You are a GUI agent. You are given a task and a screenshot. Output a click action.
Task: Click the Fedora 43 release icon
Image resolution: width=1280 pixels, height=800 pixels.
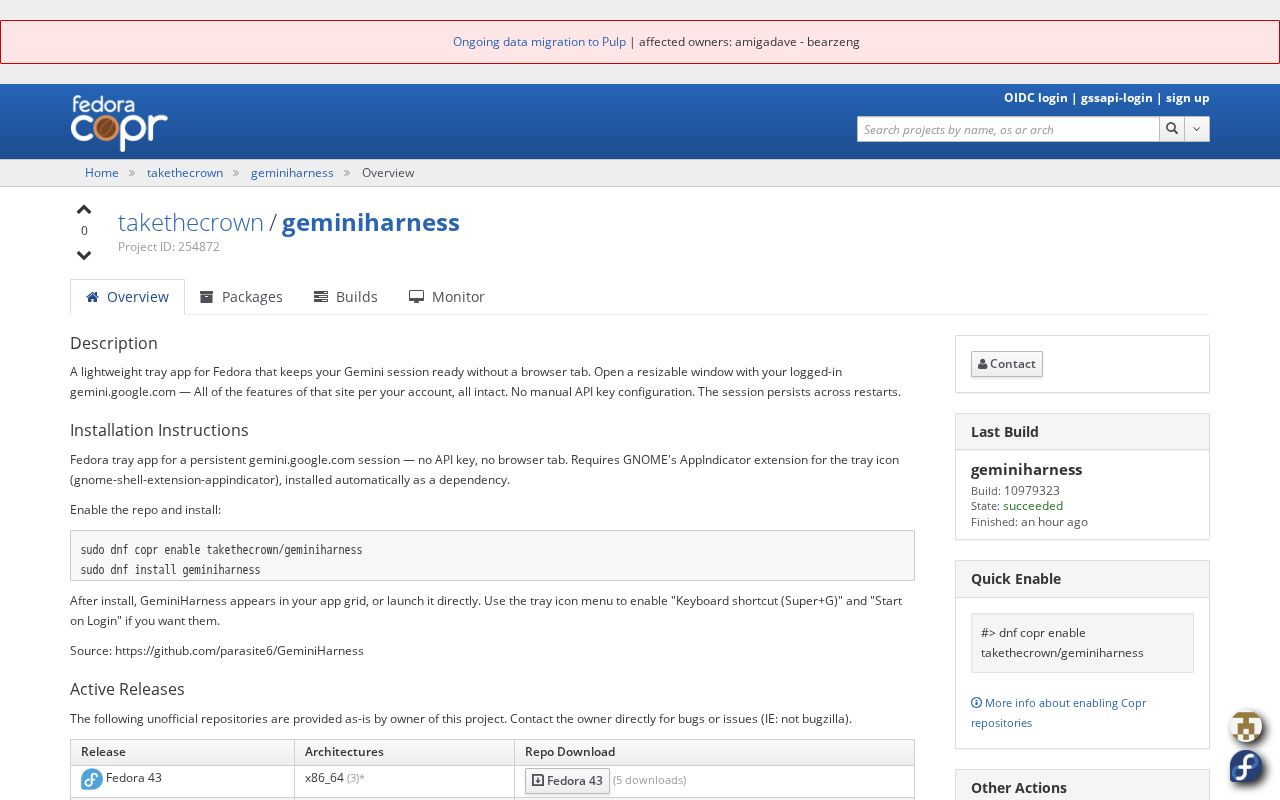coord(92,779)
